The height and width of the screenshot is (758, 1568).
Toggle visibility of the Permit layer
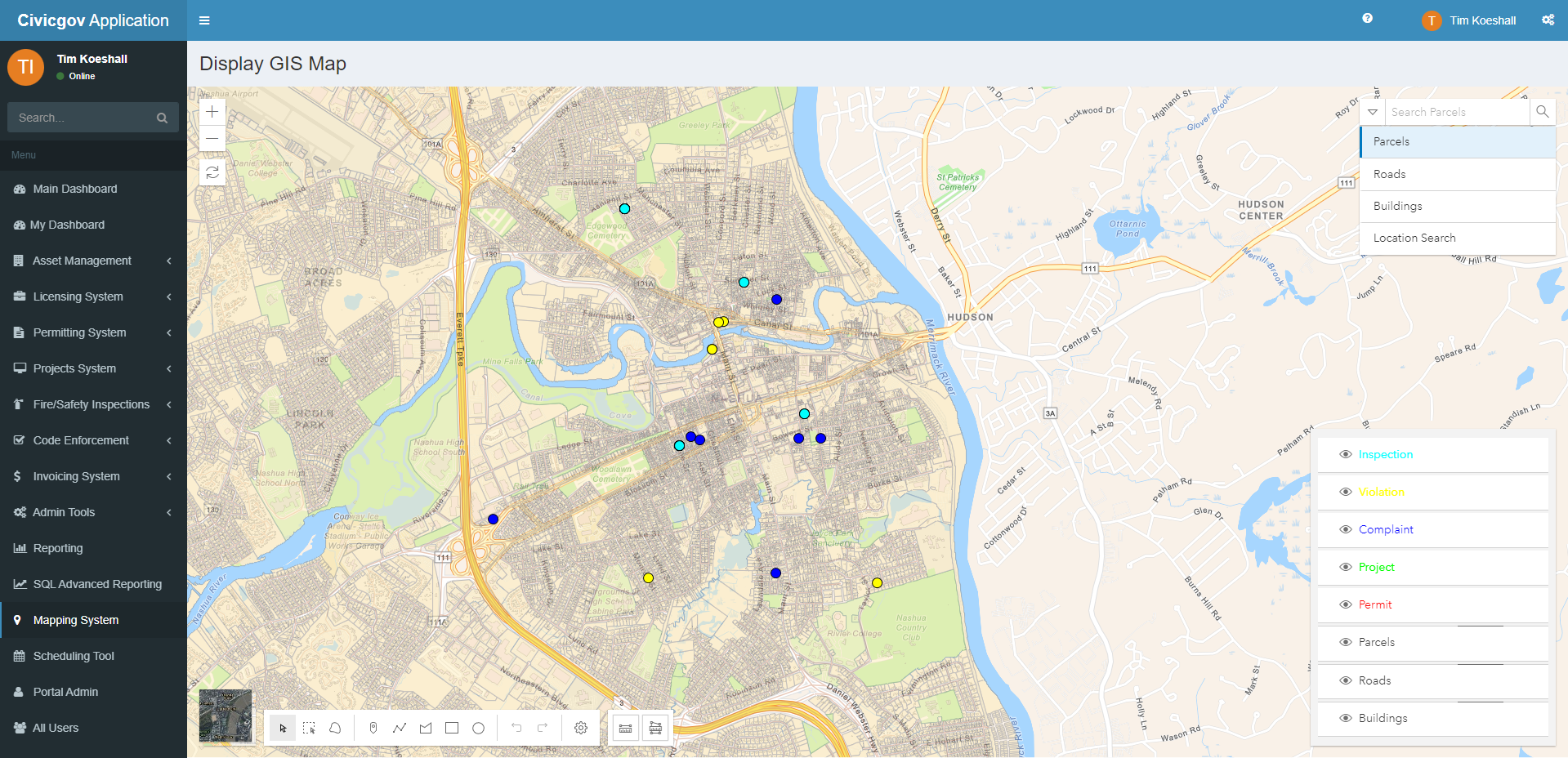[x=1345, y=604]
